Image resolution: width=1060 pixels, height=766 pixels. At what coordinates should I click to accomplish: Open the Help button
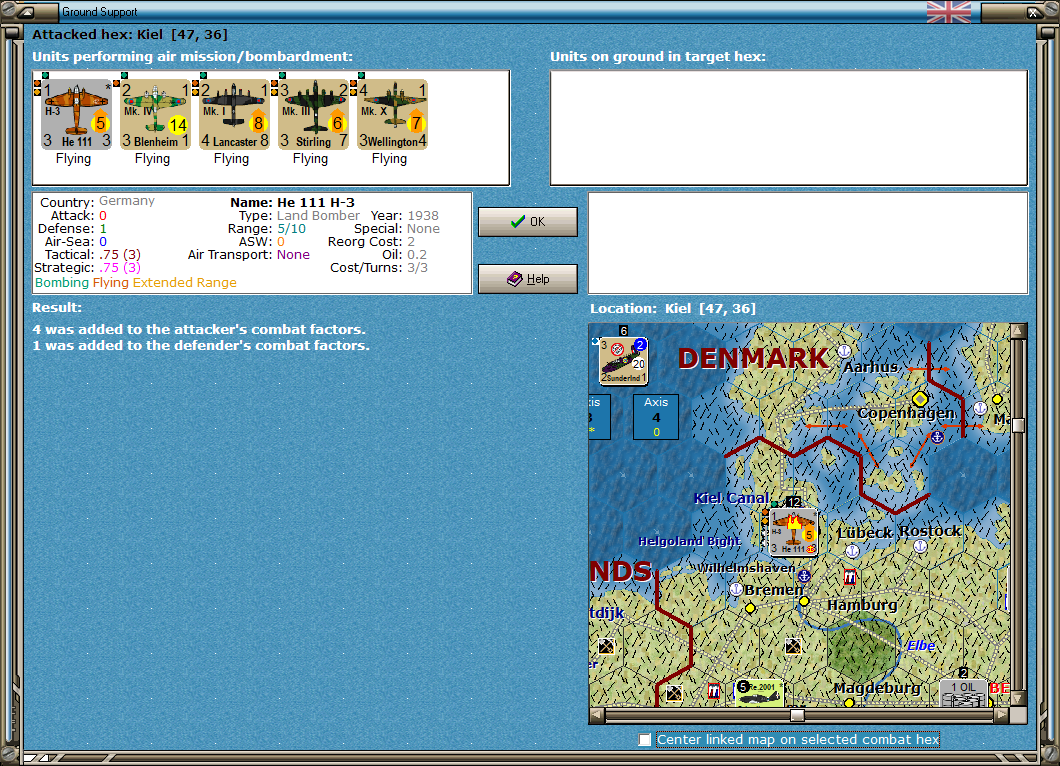click(x=528, y=279)
